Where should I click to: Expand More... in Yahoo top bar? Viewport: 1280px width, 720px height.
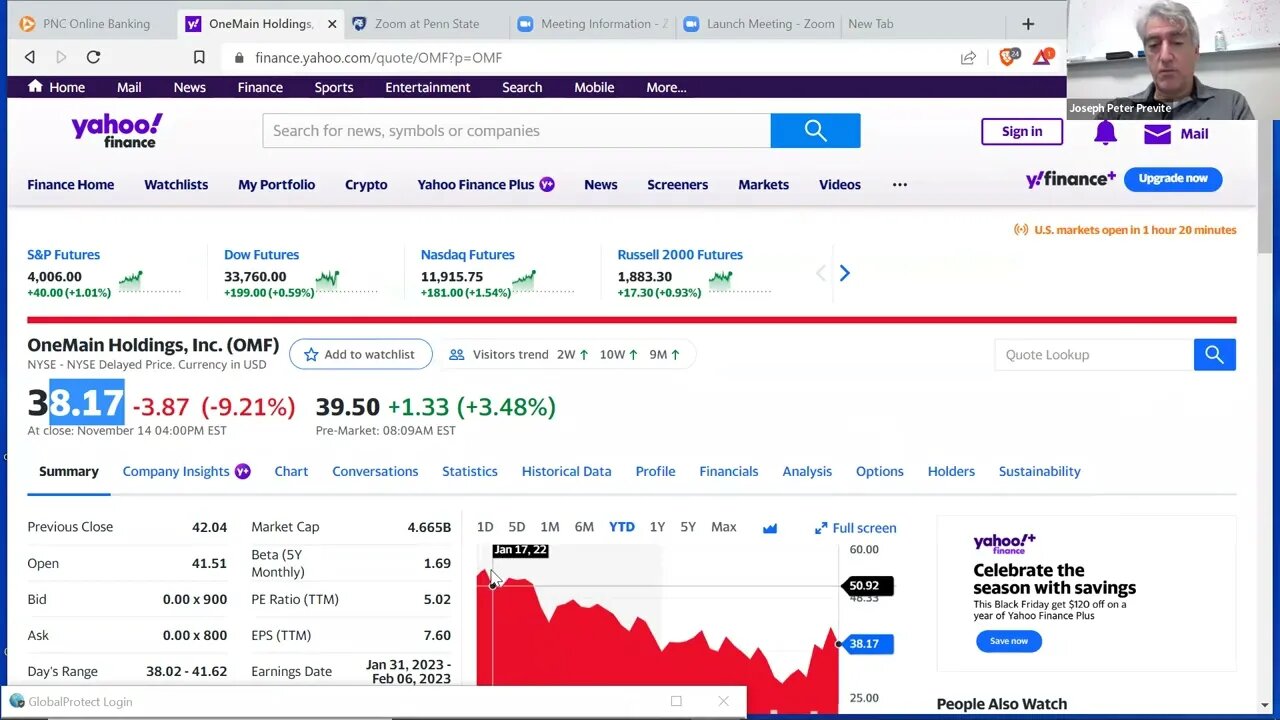[666, 87]
